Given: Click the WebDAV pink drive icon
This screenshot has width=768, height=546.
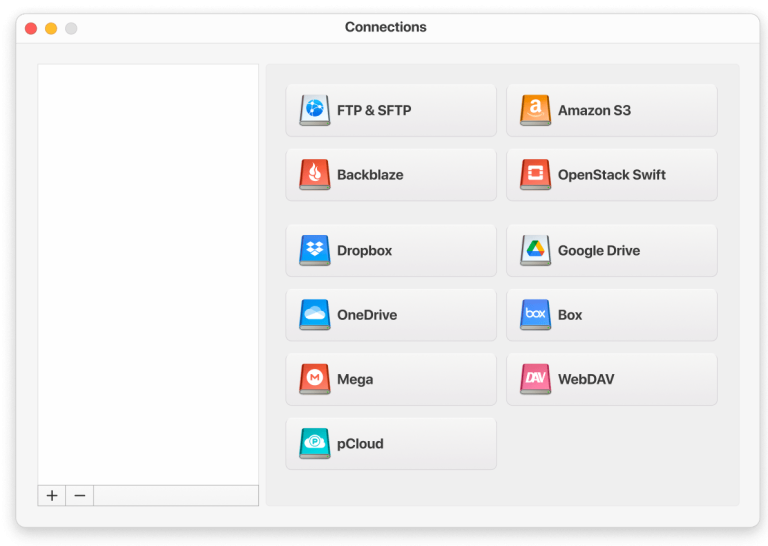Looking at the screenshot, I should pos(536,379).
